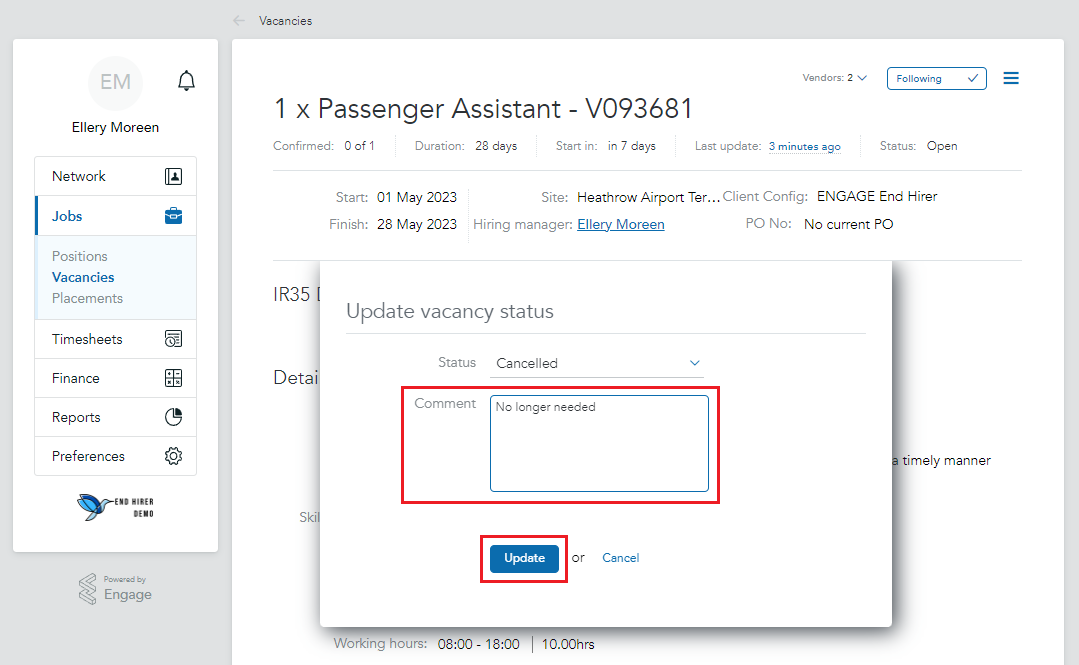Image resolution: width=1079 pixels, height=665 pixels.
Task: Click the 10.00hrs value
Action: (568, 644)
